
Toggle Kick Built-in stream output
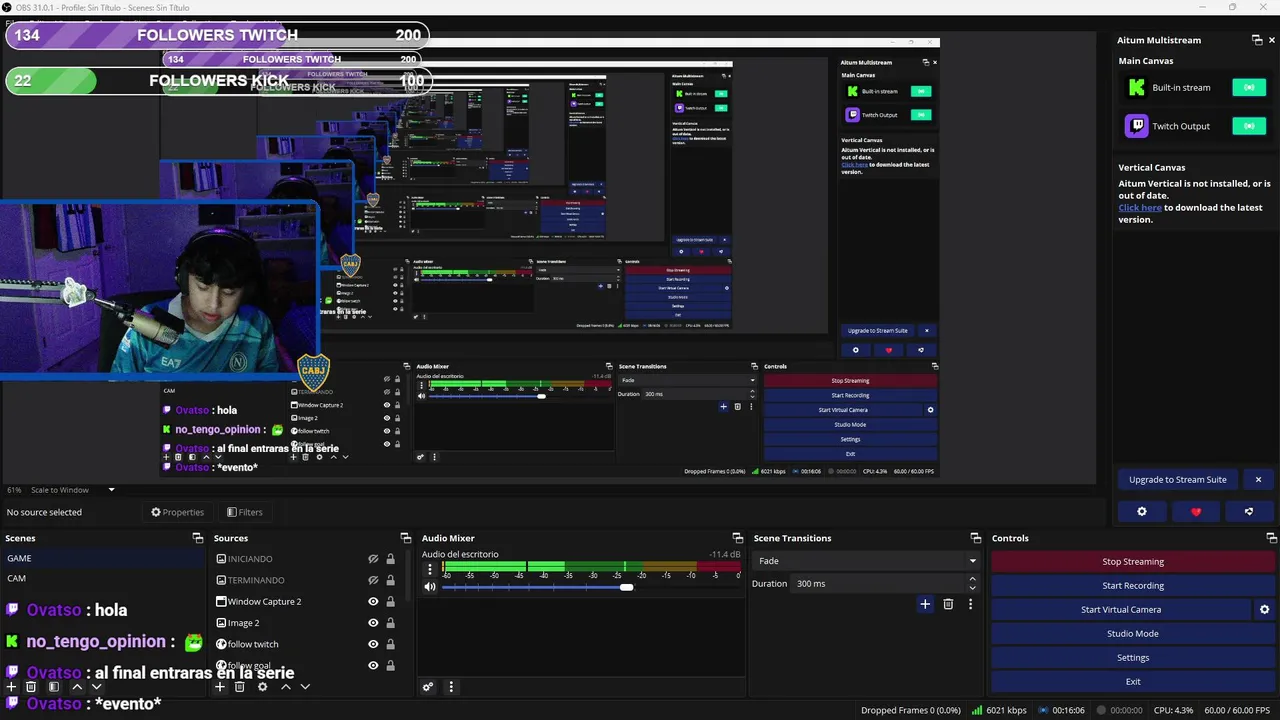1249,87
